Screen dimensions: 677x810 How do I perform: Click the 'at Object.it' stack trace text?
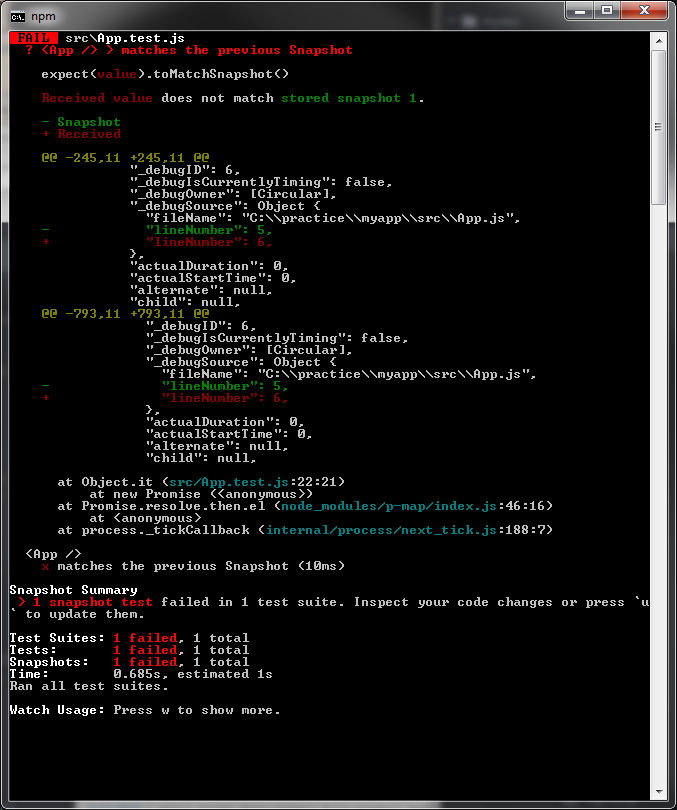(105, 482)
